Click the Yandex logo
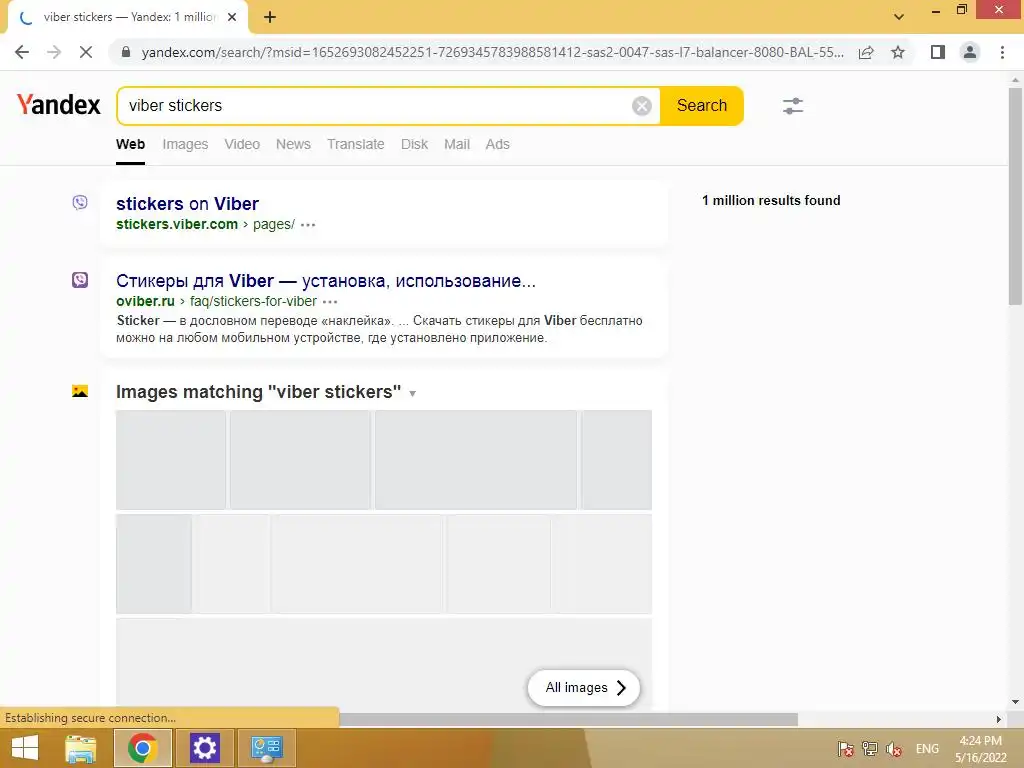Image resolution: width=1024 pixels, height=768 pixels. tap(59, 104)
